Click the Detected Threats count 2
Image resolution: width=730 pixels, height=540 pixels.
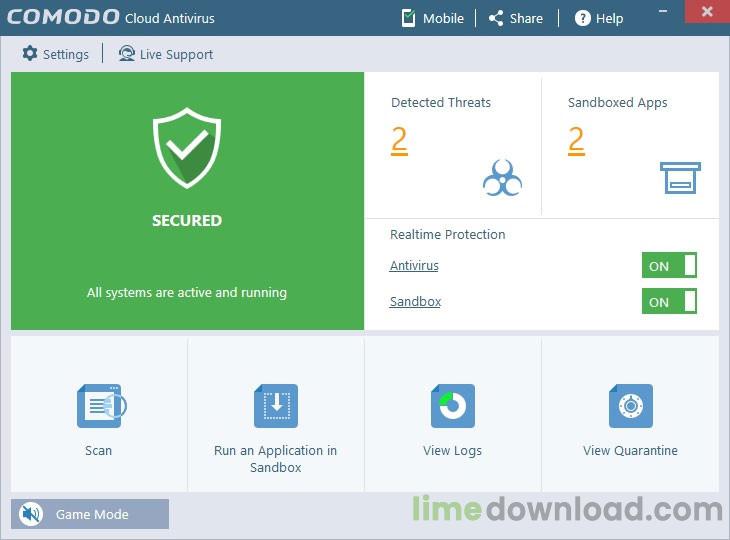[399, 140]
